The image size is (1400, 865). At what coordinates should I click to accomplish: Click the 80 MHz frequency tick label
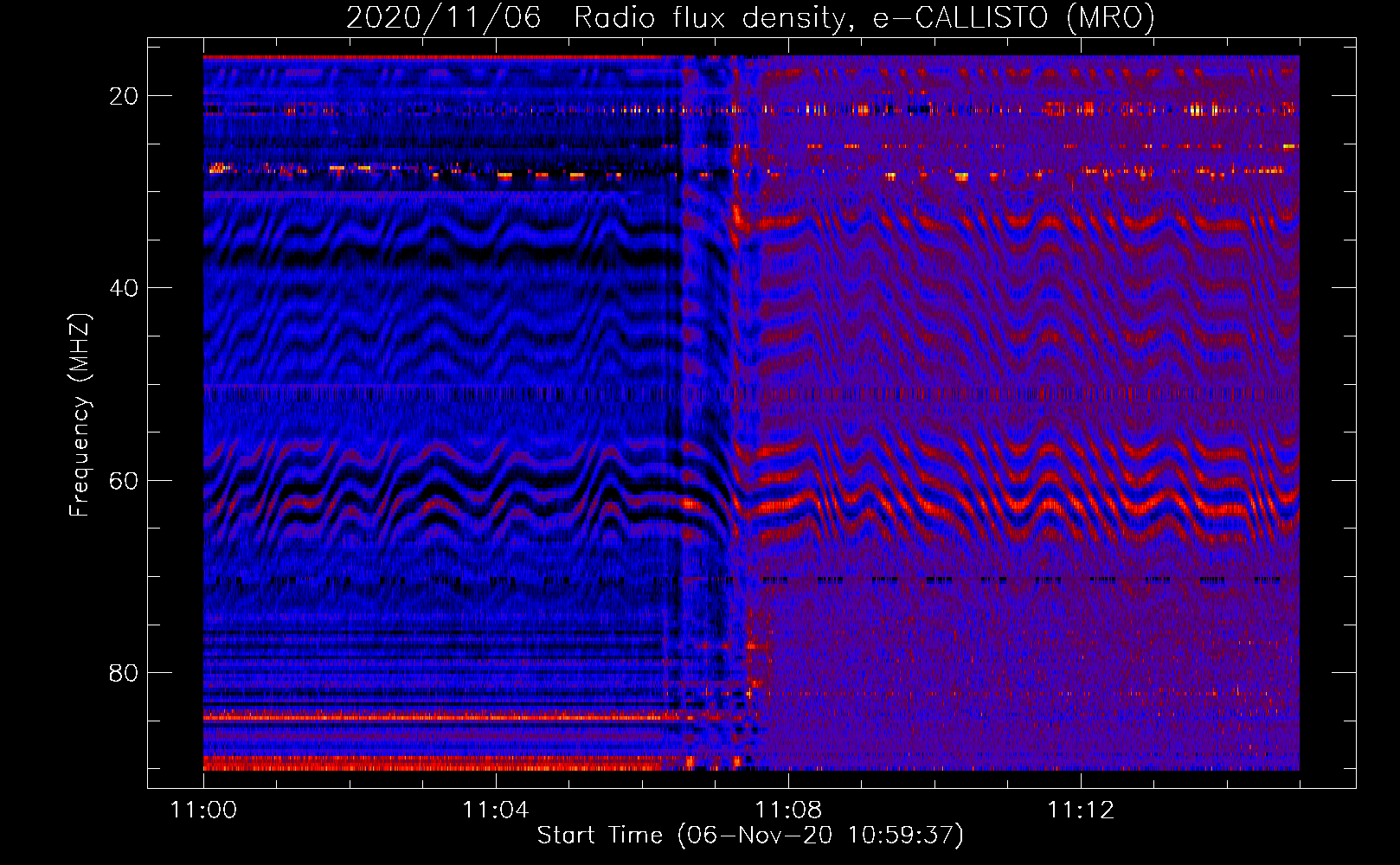[124, 673]
